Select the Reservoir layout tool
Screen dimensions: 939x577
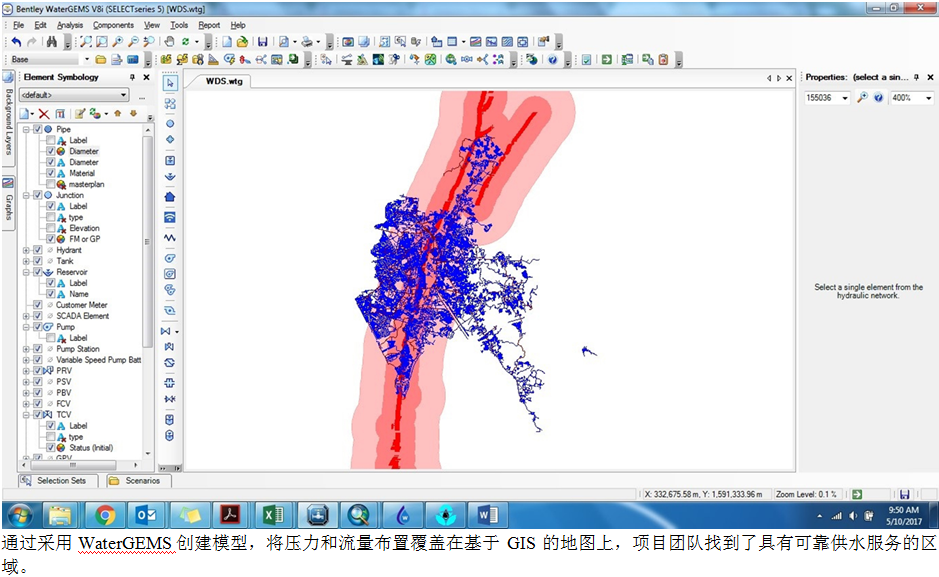(170, 177)
